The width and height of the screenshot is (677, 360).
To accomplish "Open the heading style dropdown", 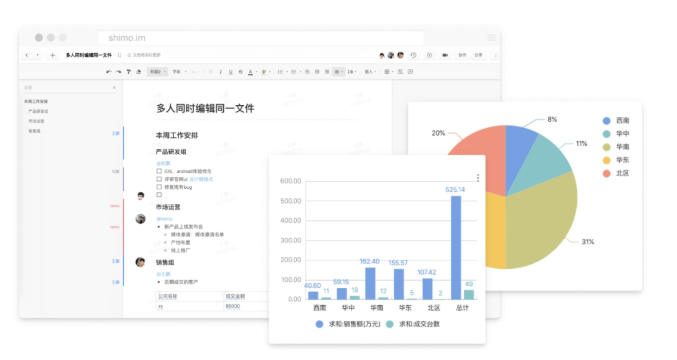I will [157, 72].
